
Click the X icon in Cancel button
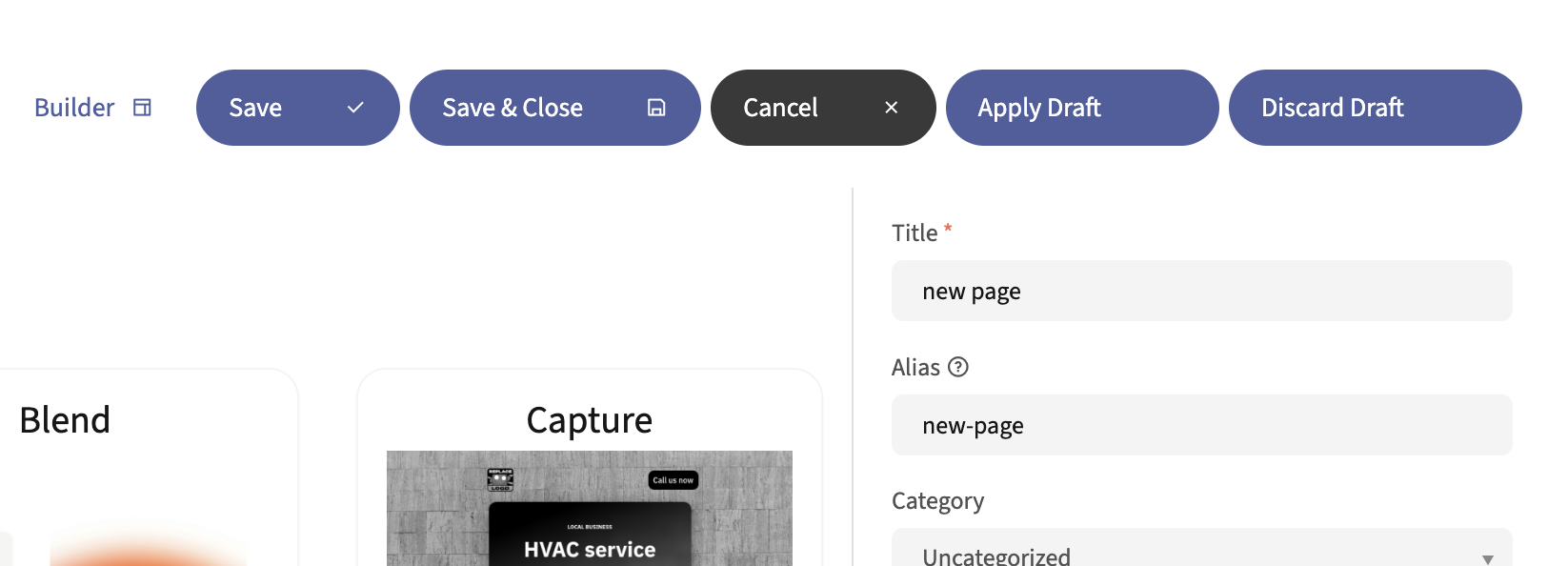pos(892,108)
